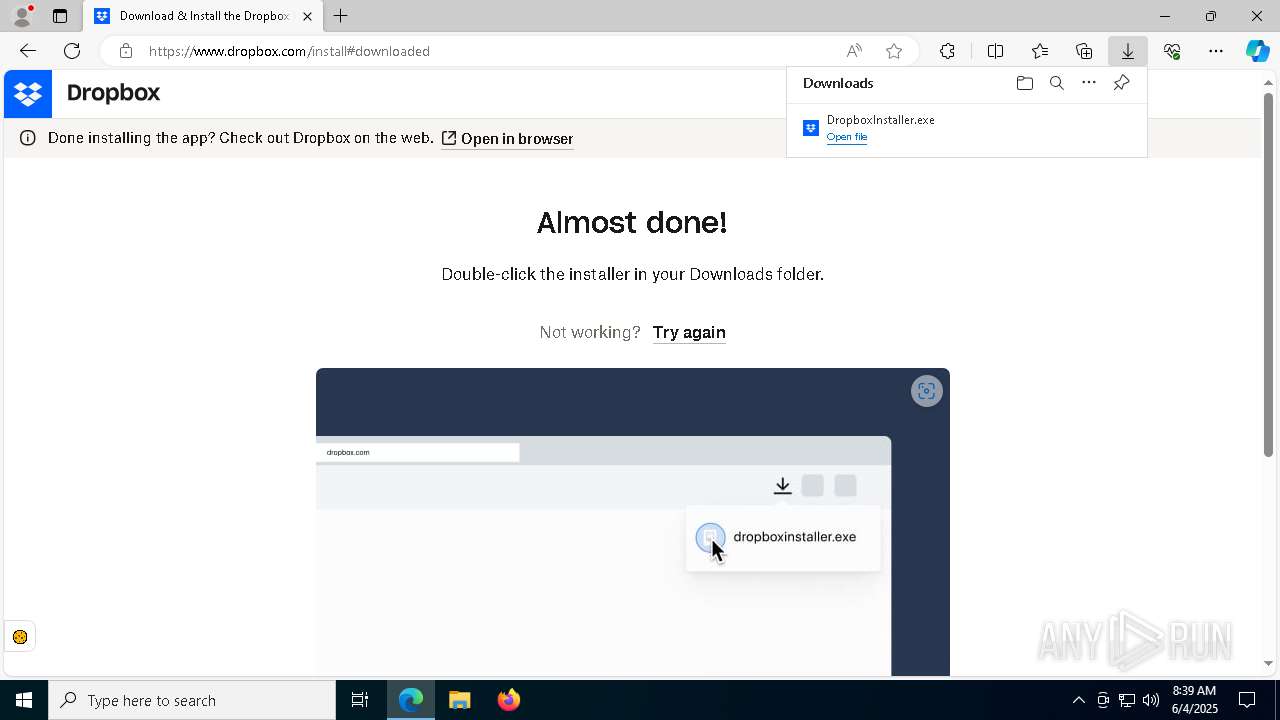This screenshot has width=1280, height=720.
Task: Toggle the Downloads toolbar button
Action: tap(1128, 51)
